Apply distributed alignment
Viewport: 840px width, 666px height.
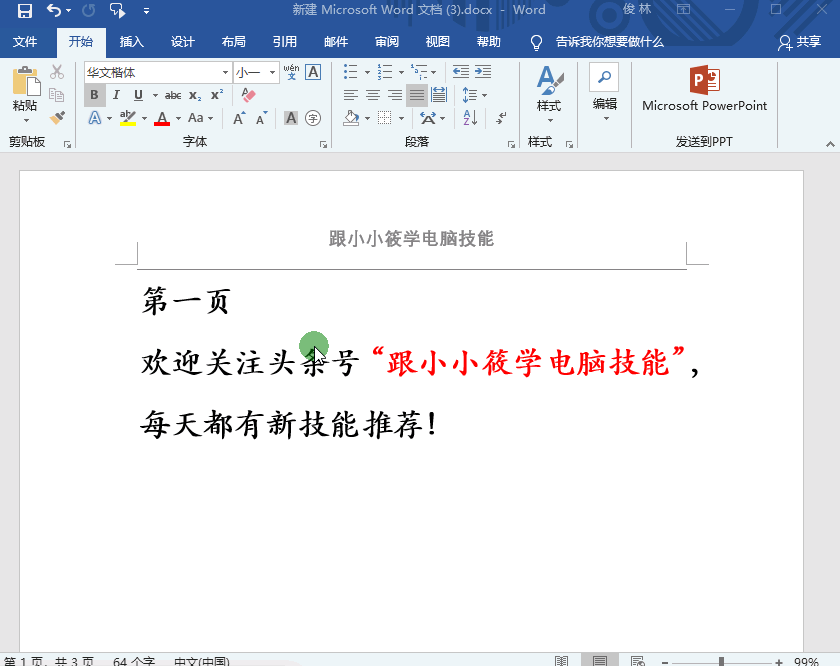tap(439, 95)
